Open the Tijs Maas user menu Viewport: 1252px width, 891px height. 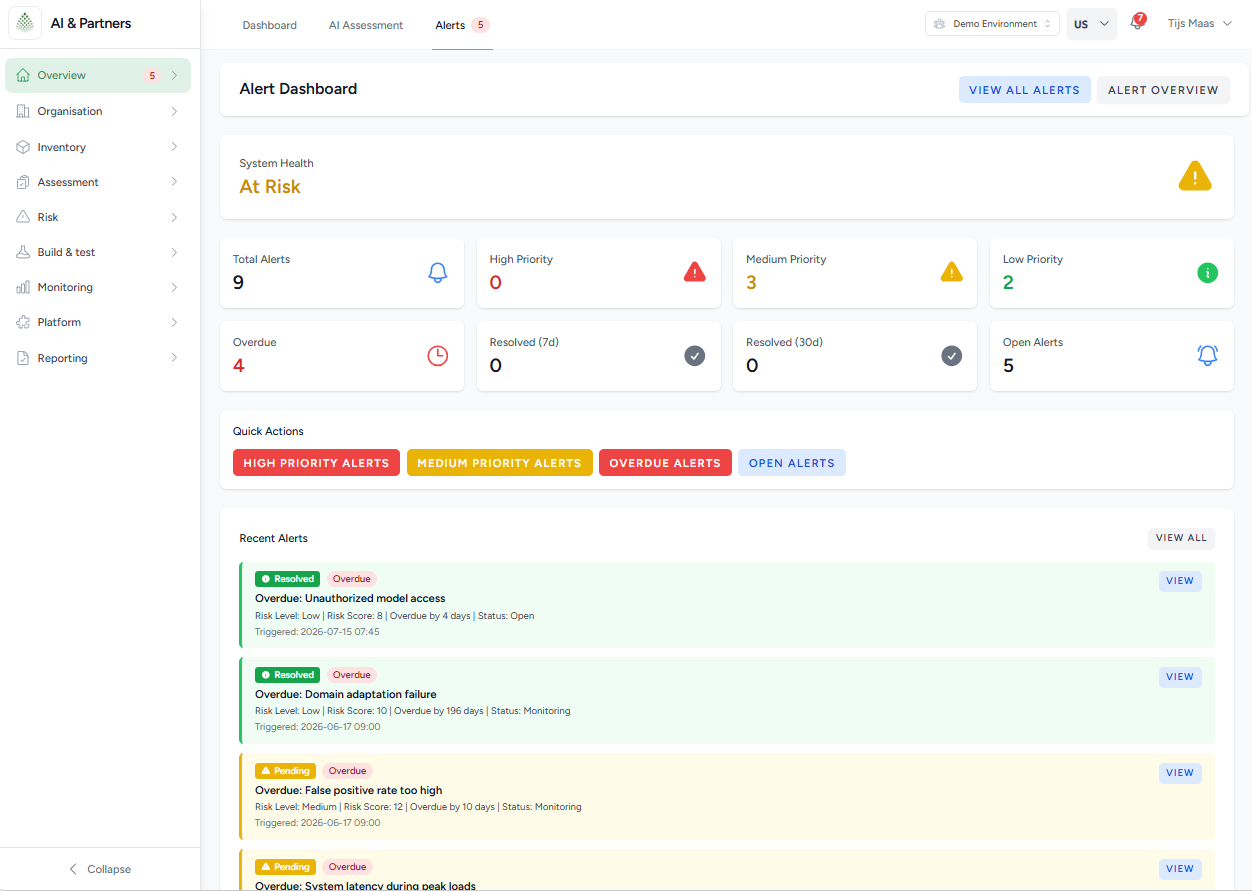click(x=1200, y=24)
